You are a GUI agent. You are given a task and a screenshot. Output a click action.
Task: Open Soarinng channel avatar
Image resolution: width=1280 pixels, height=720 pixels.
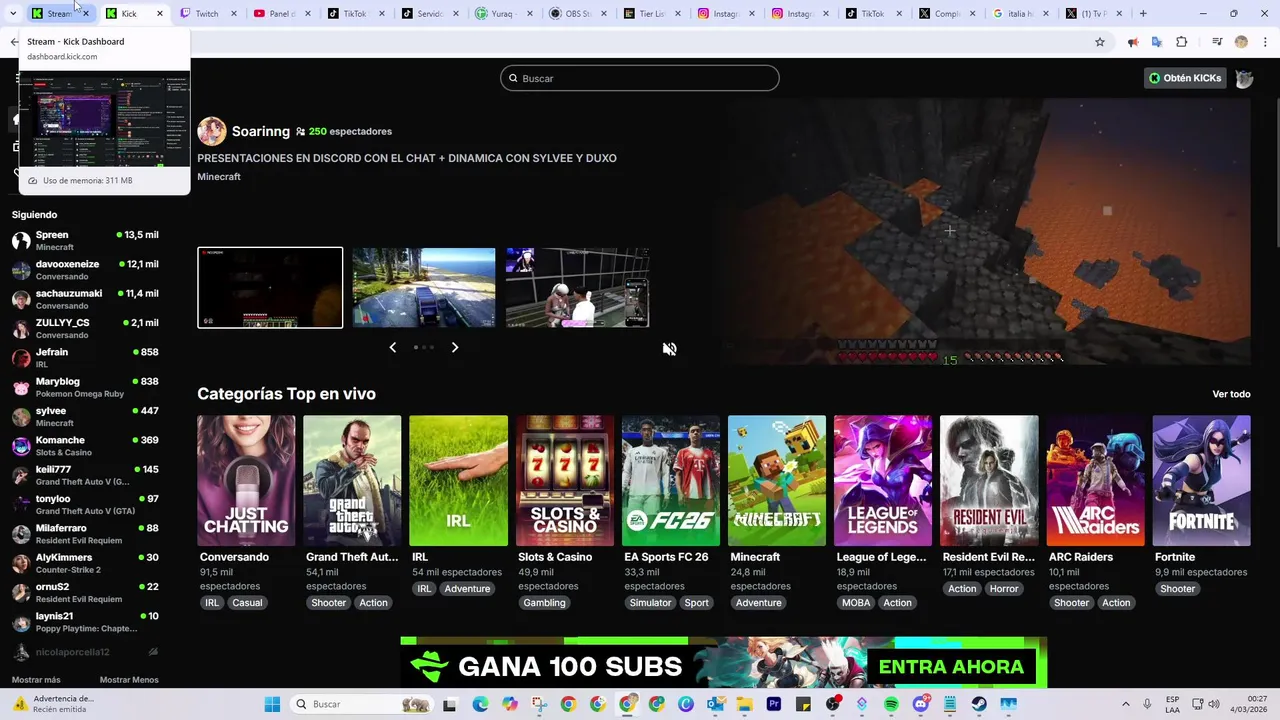pyautogui.click(x=212, y=131)
